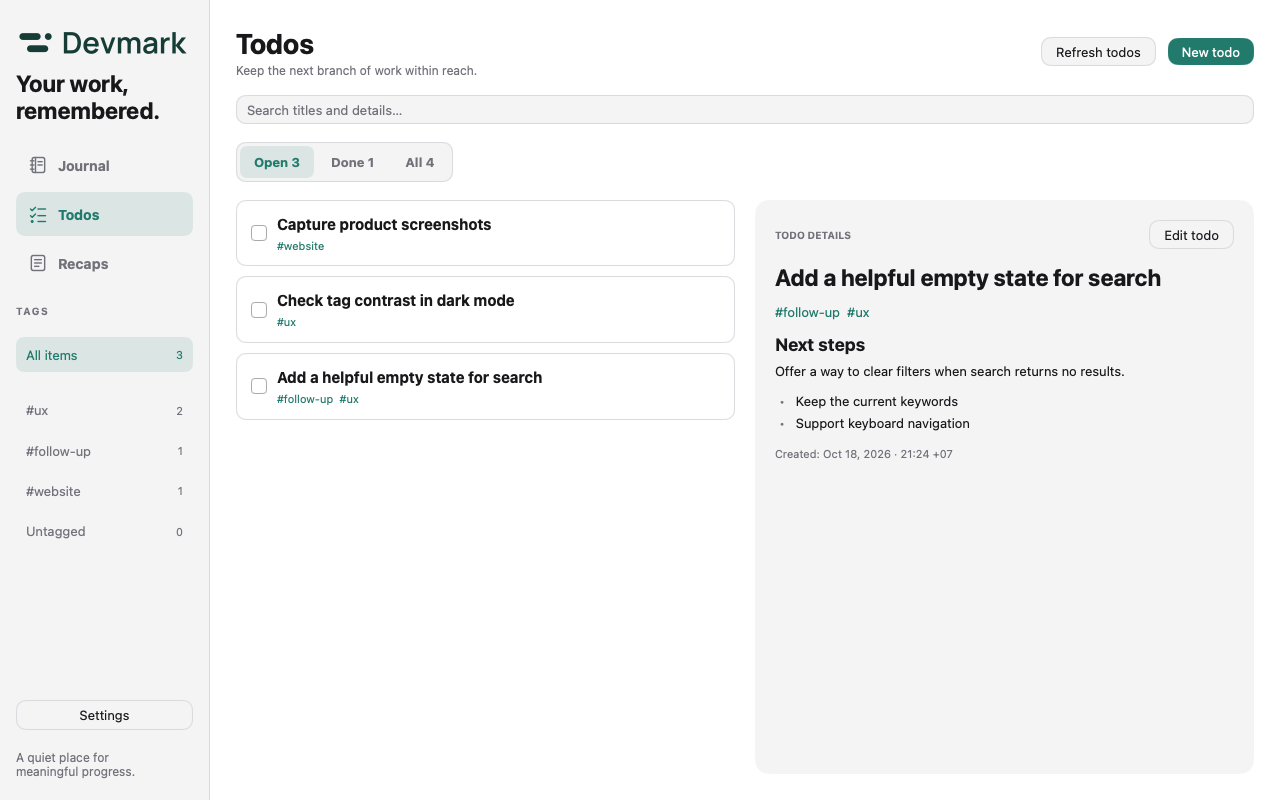Filter sidebar by #follow-up tag
Viewport: 1280px width, 800px height.
point(104,451)
